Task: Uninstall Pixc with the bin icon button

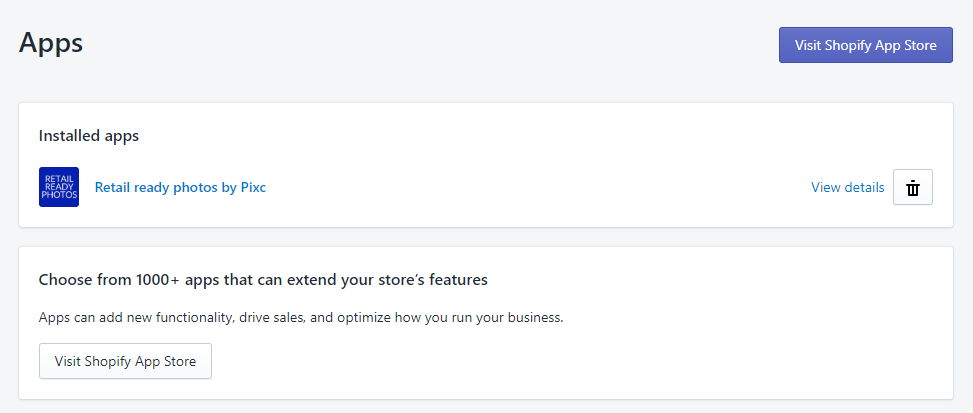Action: point(912,187)
